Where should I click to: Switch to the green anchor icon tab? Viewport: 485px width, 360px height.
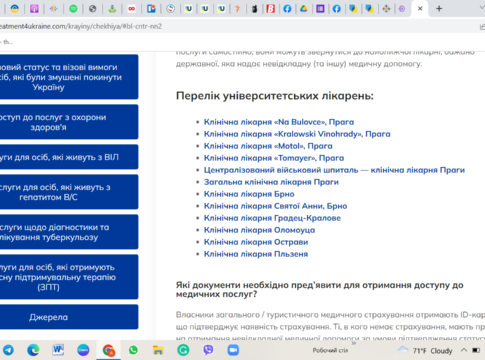coord(112,9)
